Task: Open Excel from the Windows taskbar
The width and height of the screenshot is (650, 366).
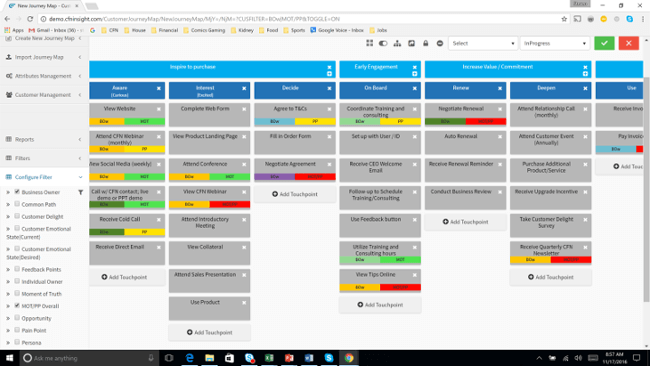Action: click(269, 358)
